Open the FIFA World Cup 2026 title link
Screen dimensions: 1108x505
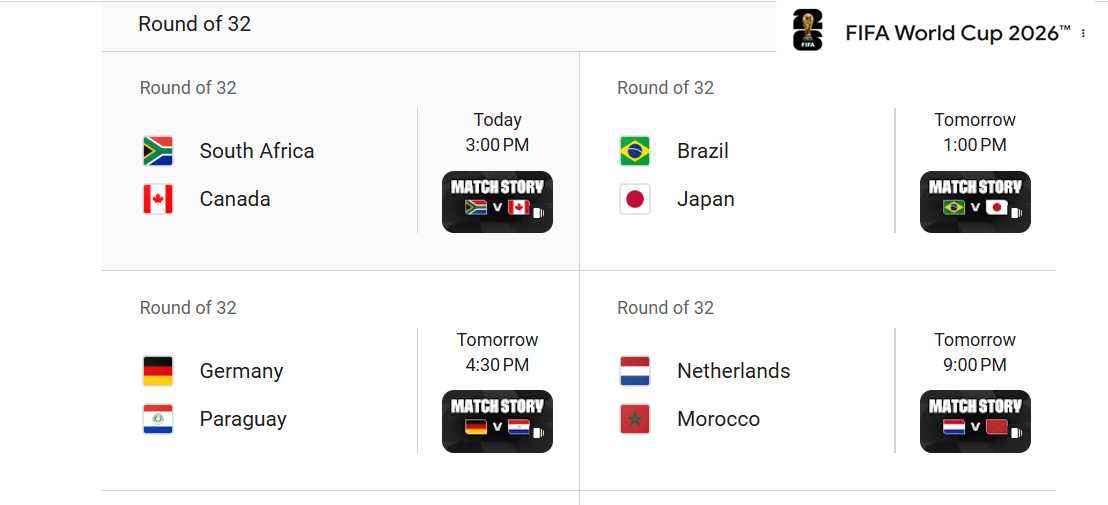point(957,33)
